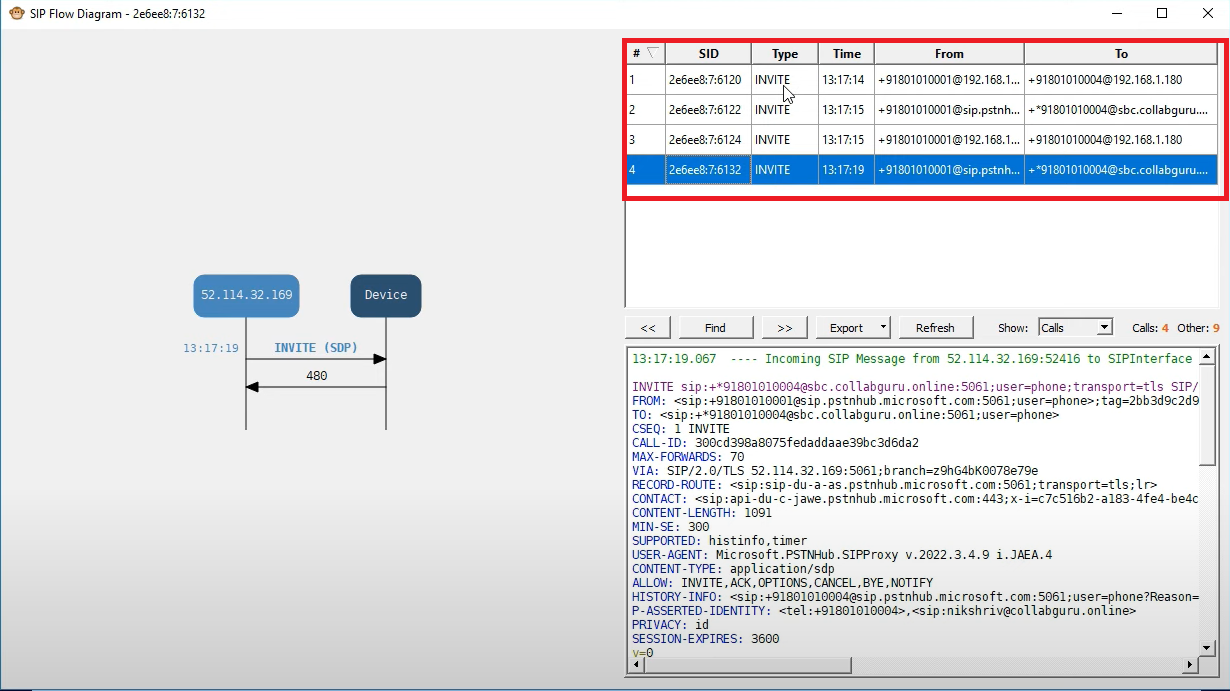Select the INVITE (SDP) message arrow

click(316, 358)
